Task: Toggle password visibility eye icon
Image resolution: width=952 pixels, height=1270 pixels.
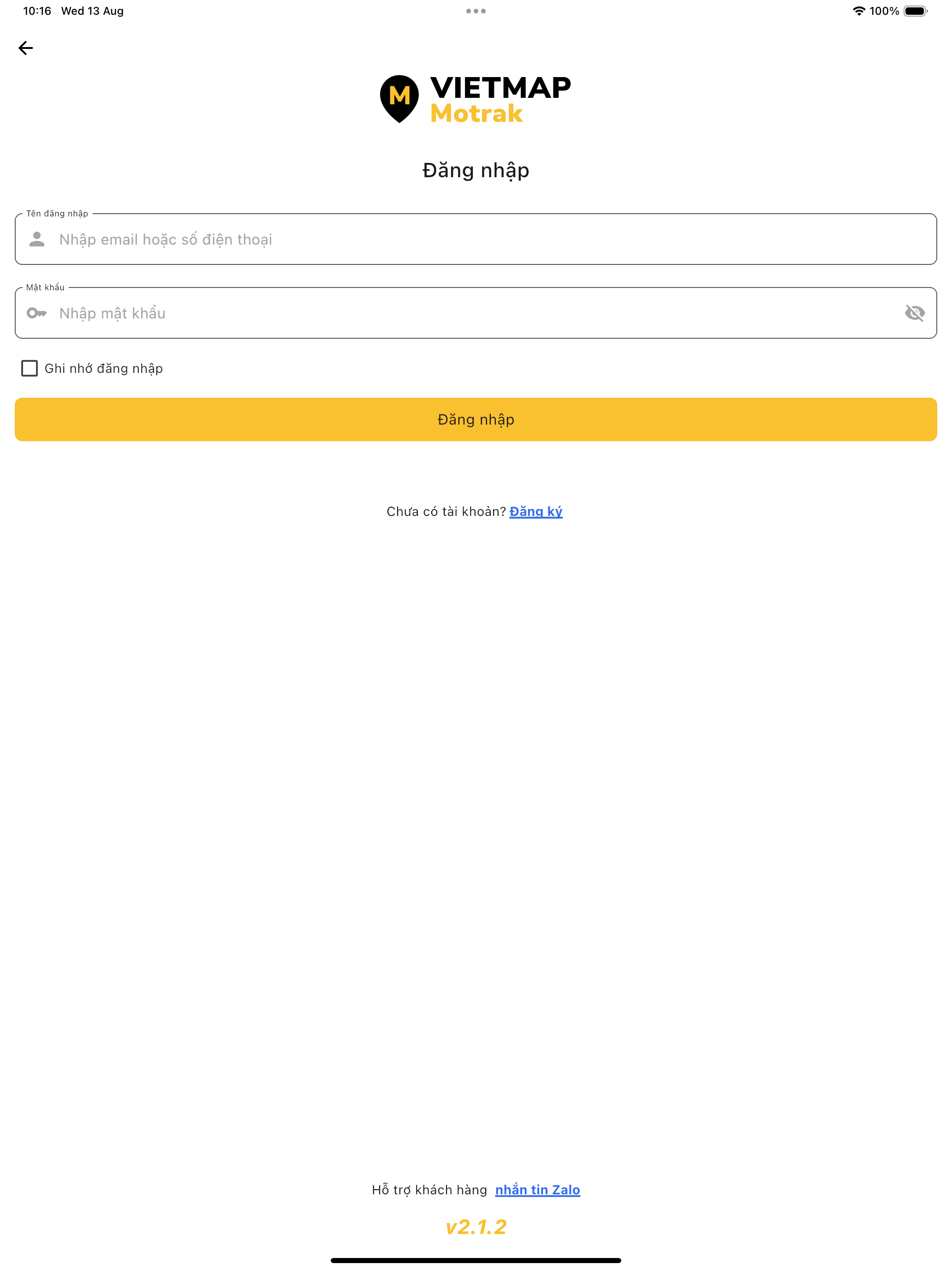Action: pyautogui.click(x=915, y=313)
